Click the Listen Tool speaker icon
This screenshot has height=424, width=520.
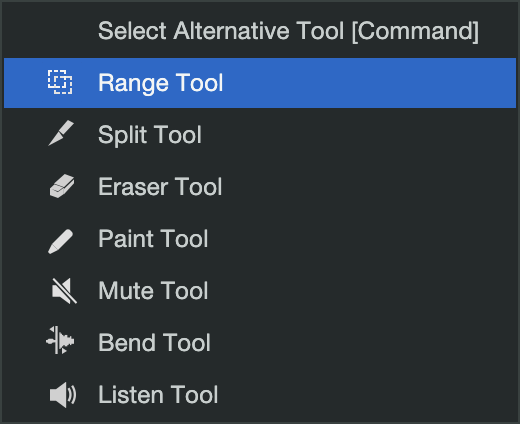coord(63,395)
